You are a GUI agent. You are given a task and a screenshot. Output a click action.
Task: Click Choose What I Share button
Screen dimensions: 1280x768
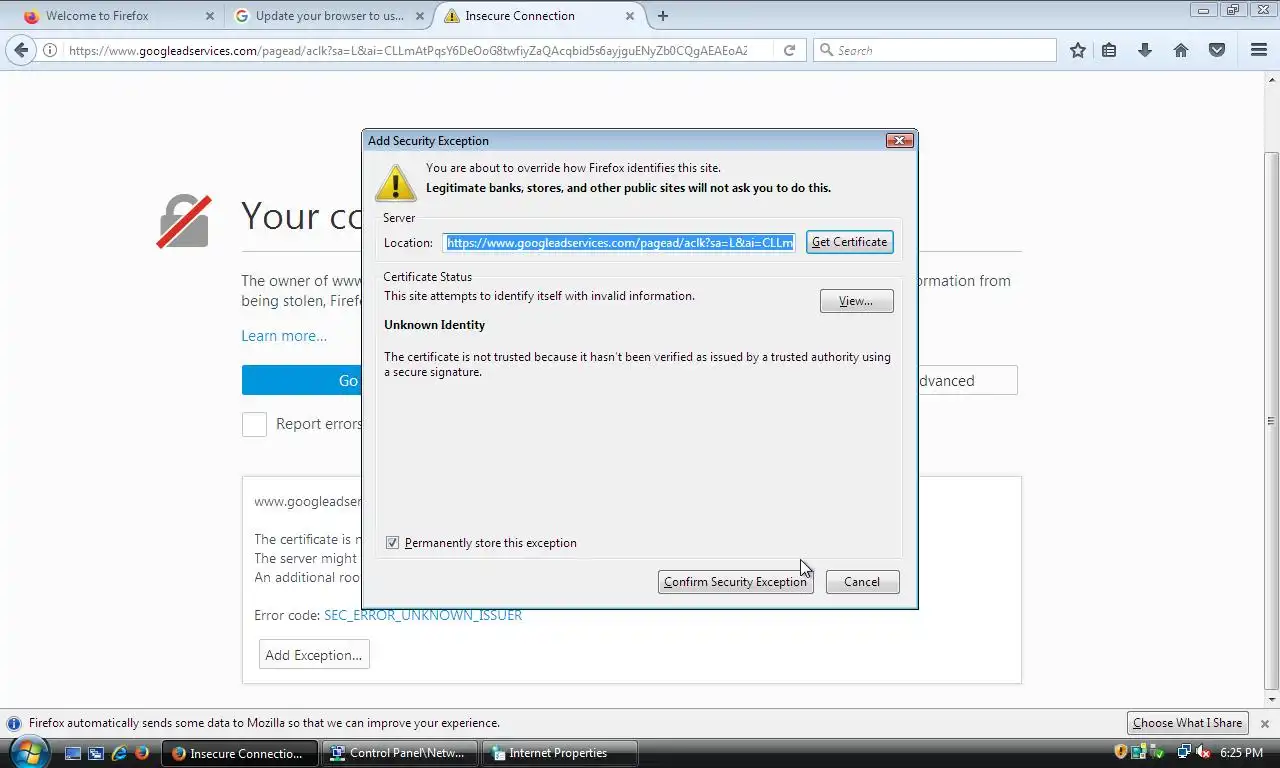coord(1187,723)
